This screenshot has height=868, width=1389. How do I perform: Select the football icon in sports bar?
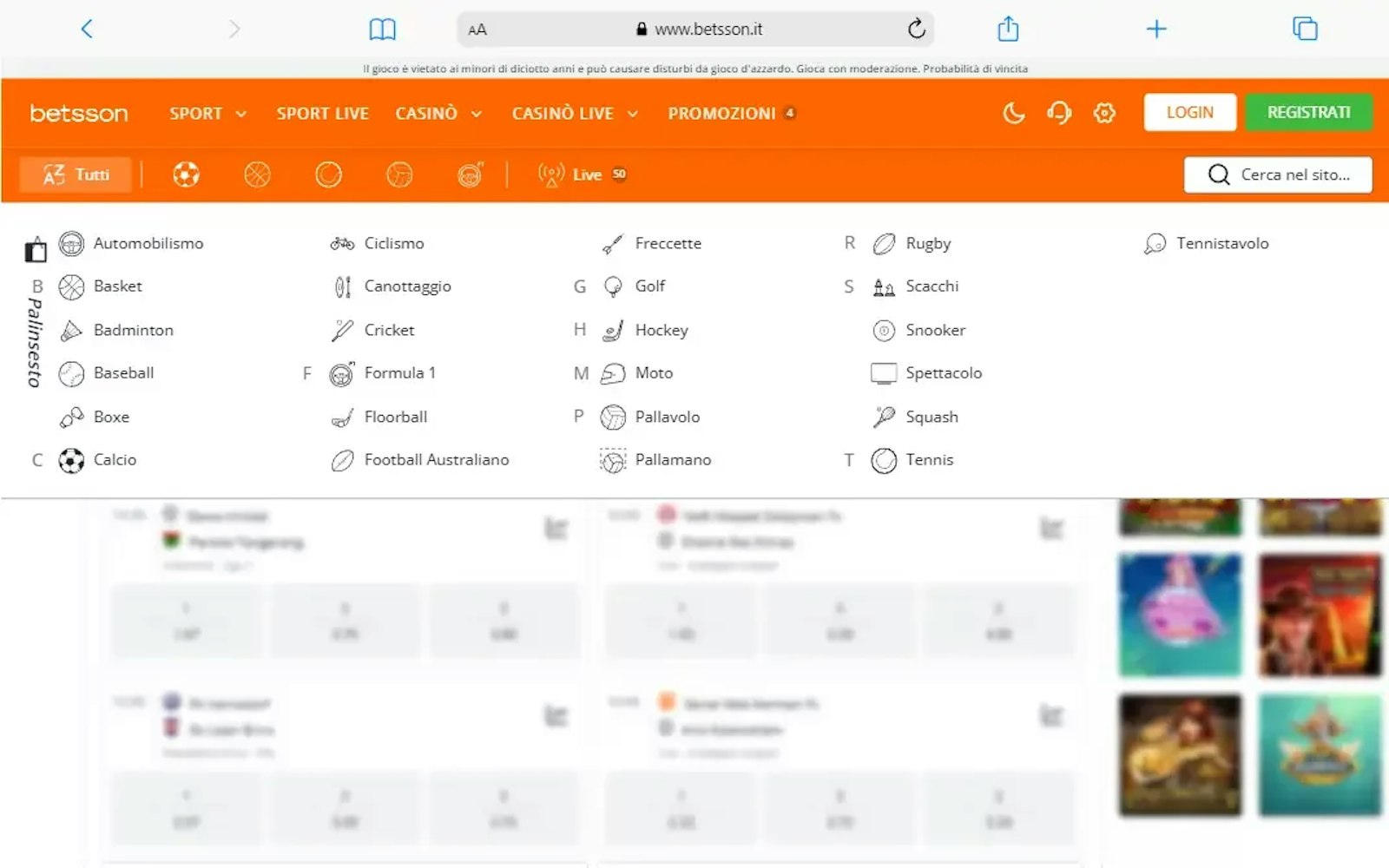[x=186, y=174]
